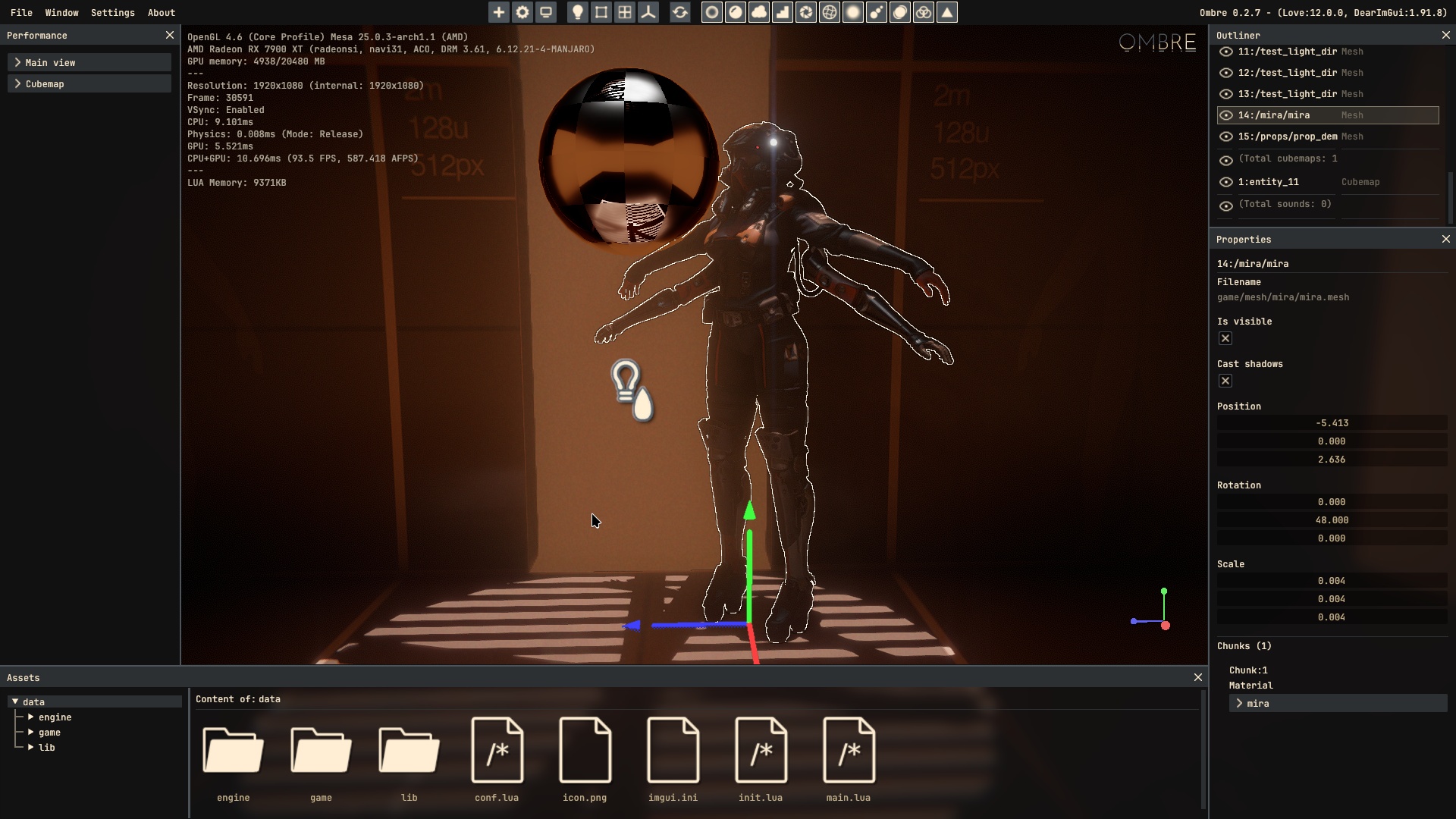Toggle the triangle icon at toolbar end
Image resolution: width=1456 pixels, height=819 pixels.
point(947,12)
